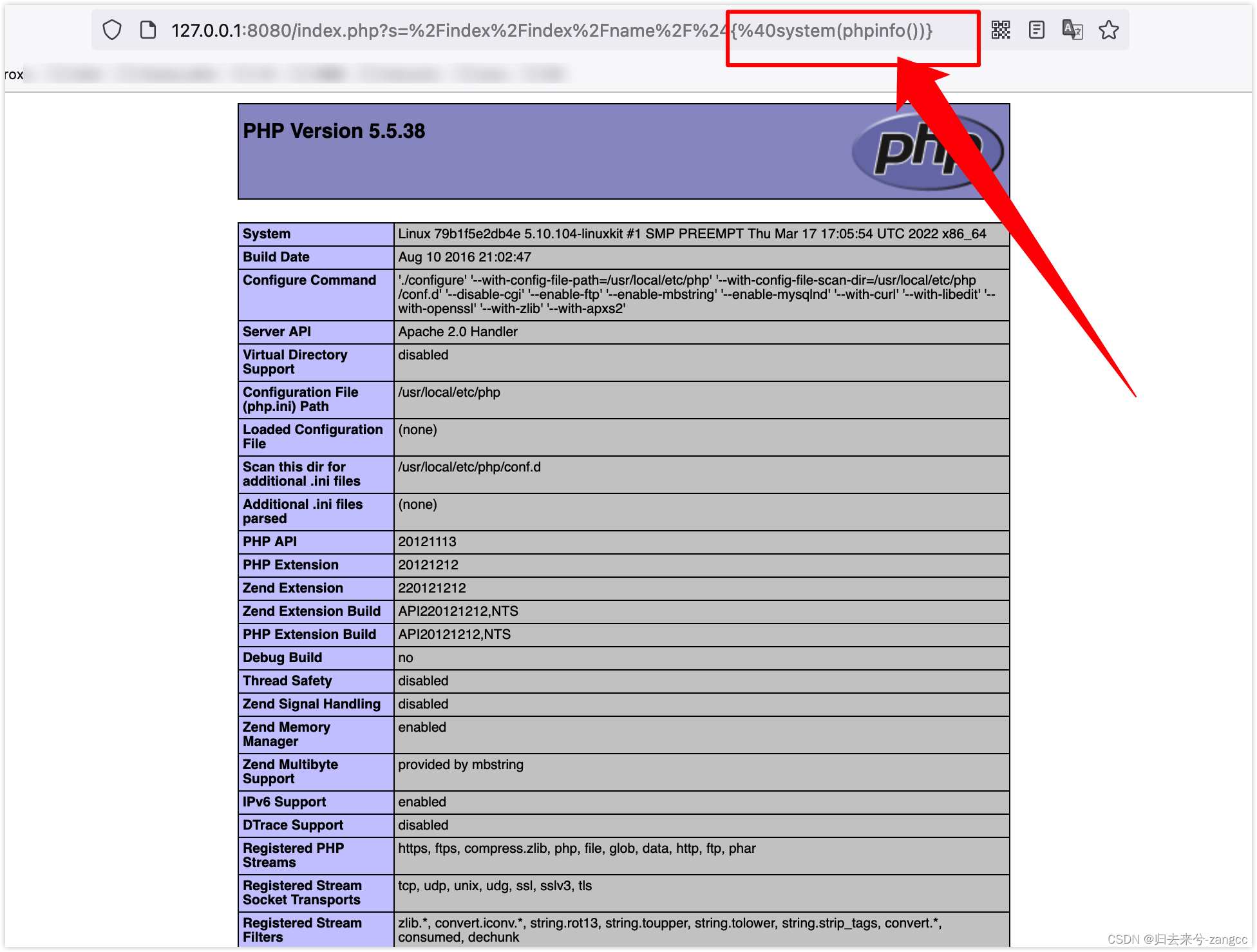Image resolution: width=1257 pixels, height=952 pixels.
Task: Click the 220121212 value
Action: [x=432, y=588]
